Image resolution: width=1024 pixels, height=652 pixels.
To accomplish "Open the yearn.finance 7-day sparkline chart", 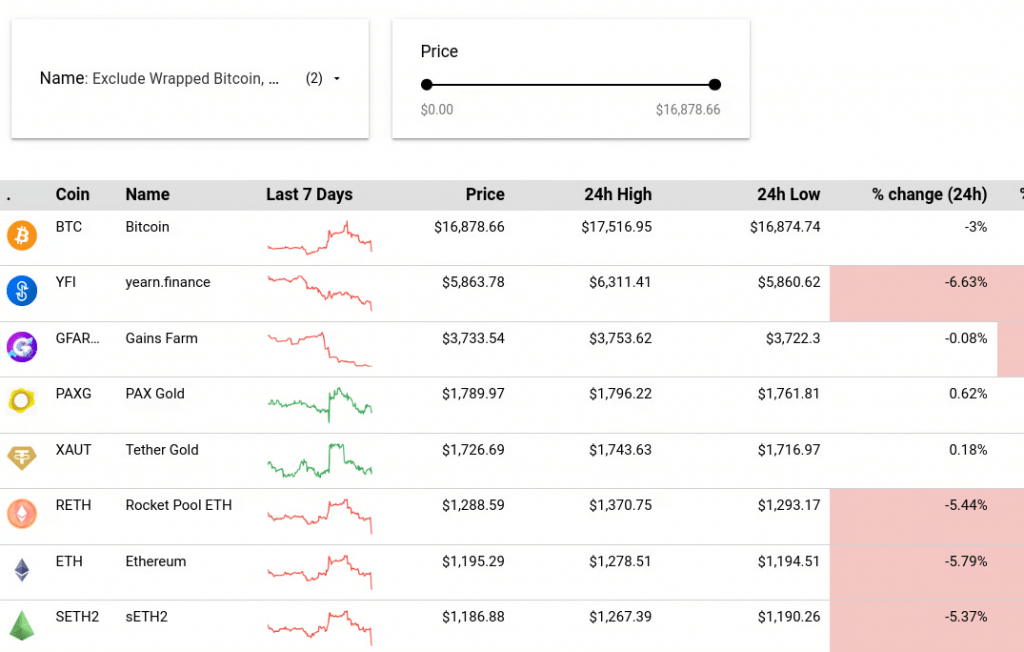I will [x=320, y=292].
